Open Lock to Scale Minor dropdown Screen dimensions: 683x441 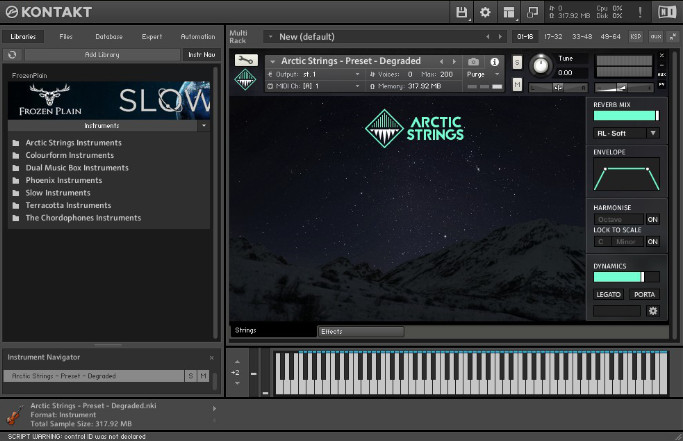pyautogui.click(x=626, y=241)
